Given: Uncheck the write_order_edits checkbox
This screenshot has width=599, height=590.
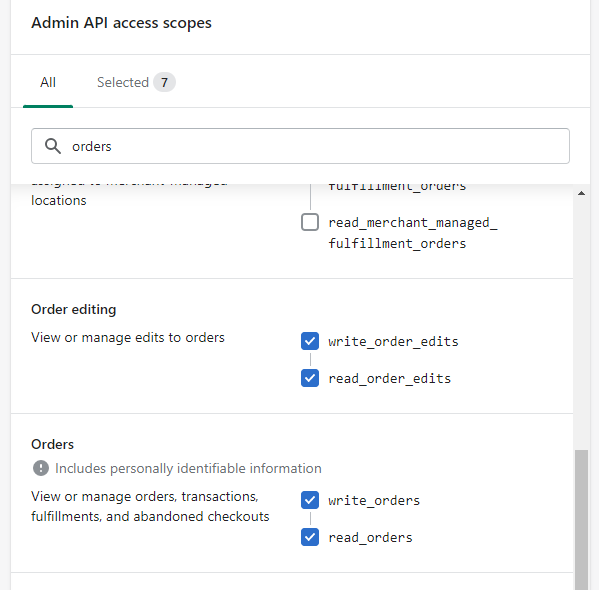Looking at the screenshot, I should click(x=310, y=341).
